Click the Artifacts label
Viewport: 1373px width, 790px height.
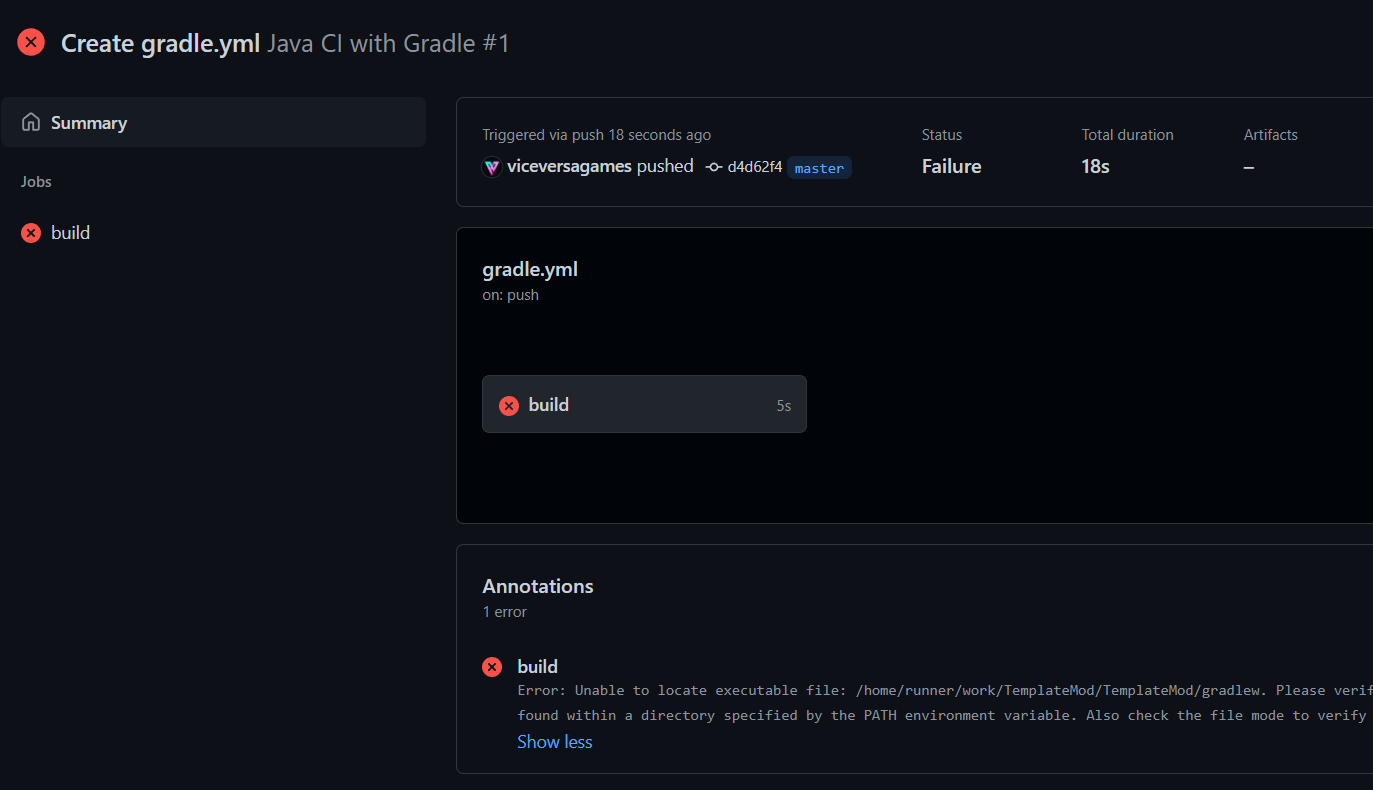point(1271,135)
